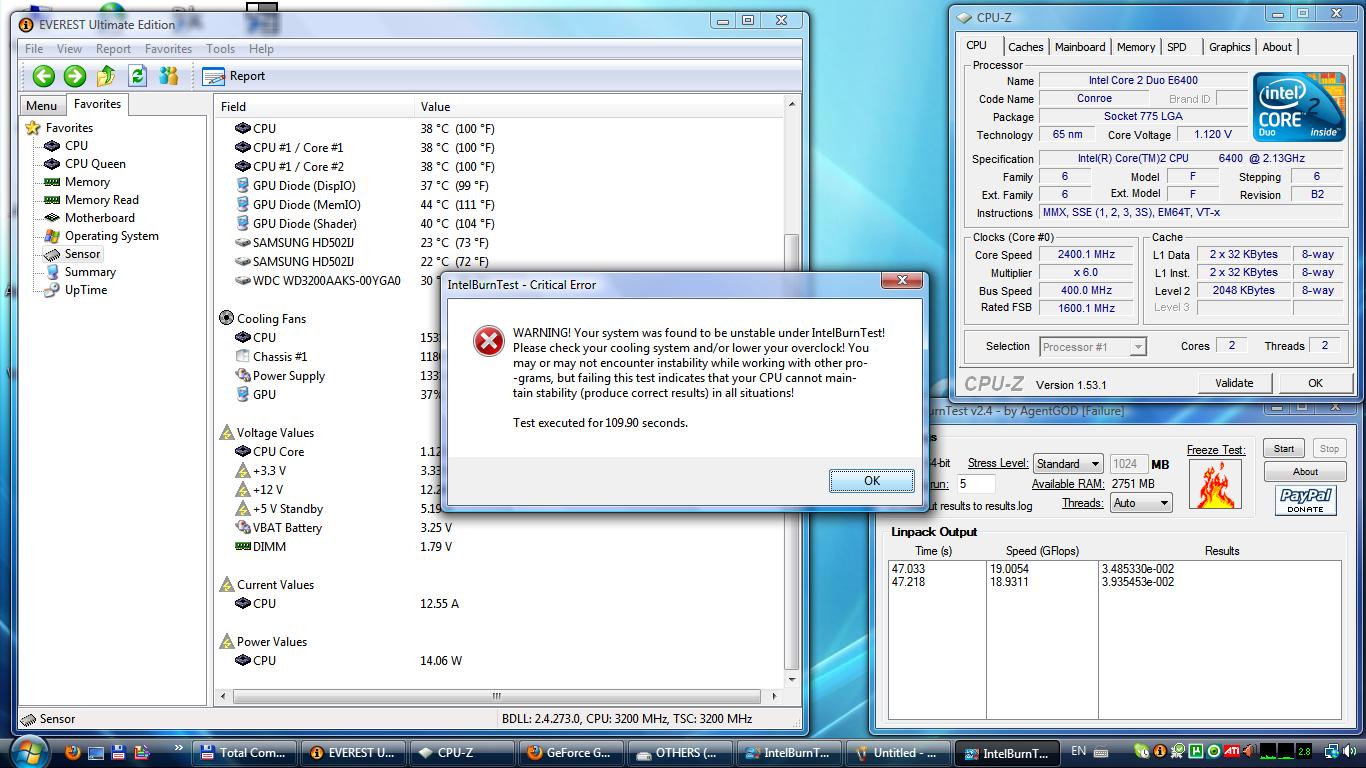The image size is (1366, 768).
Task: Switch to Graphics tab in CPU-Z
Action: coord(1229,47)
